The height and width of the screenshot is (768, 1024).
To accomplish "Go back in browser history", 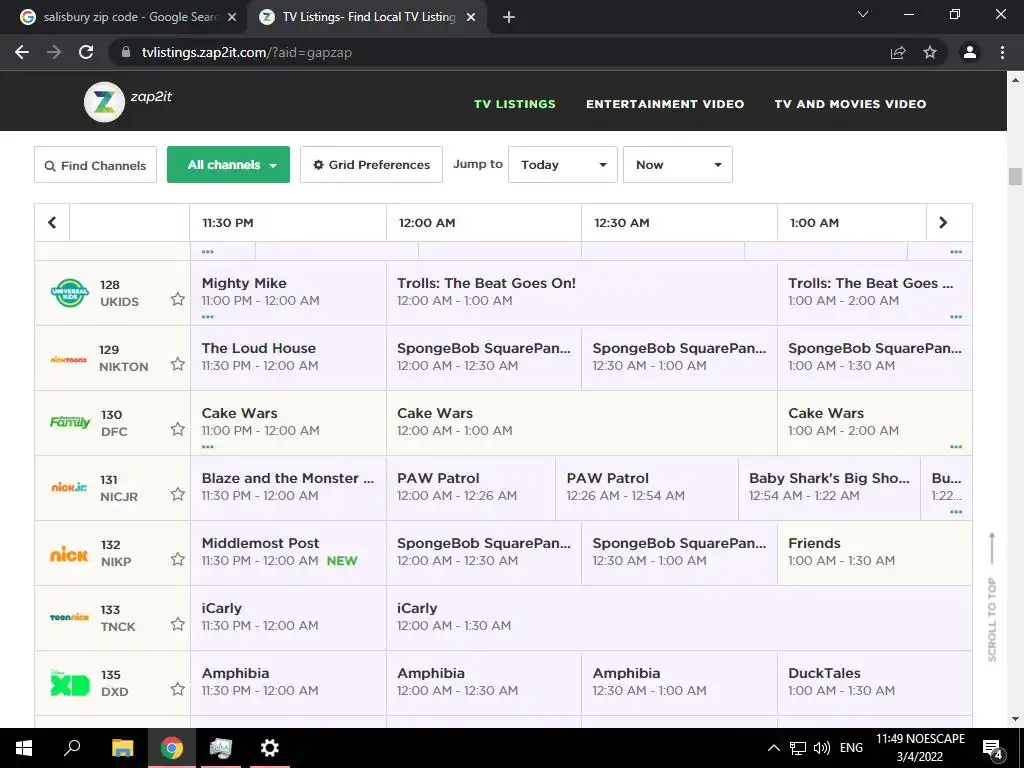I will (x=22, y=52).
